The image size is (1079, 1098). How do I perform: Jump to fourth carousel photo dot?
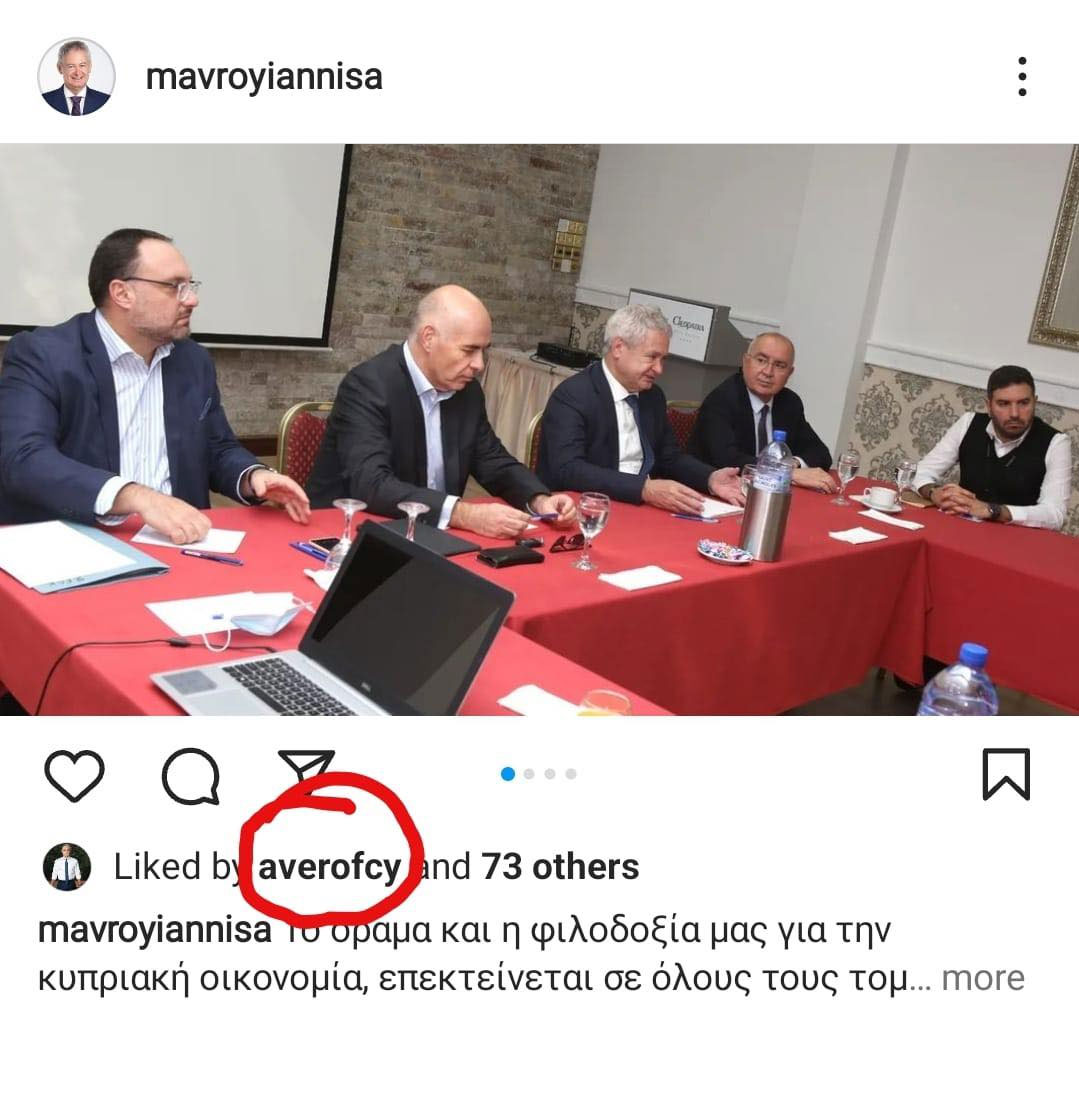571,774
